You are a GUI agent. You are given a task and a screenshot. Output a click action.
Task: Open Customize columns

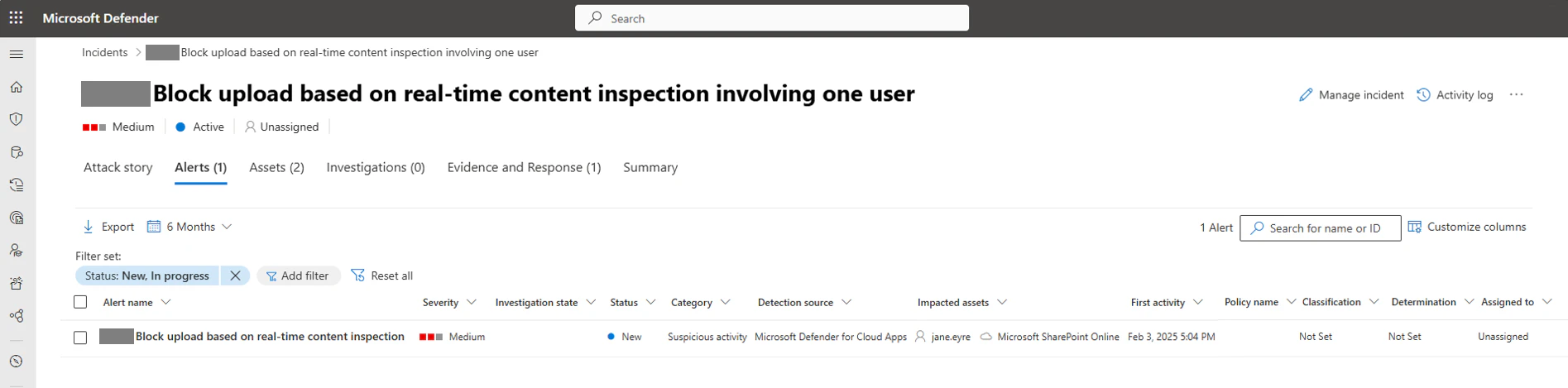tap(1467, 227)
